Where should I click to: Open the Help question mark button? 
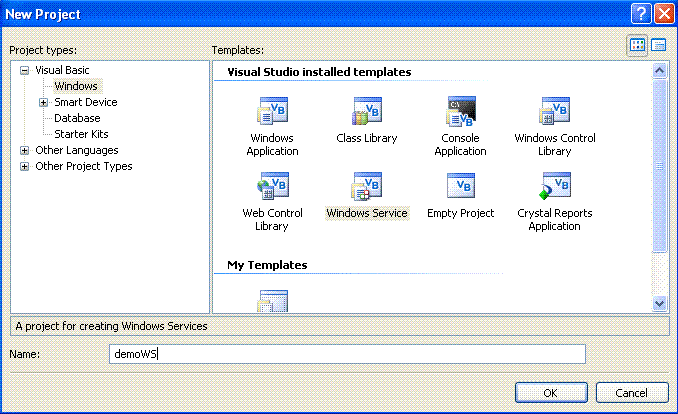point(641,14)
